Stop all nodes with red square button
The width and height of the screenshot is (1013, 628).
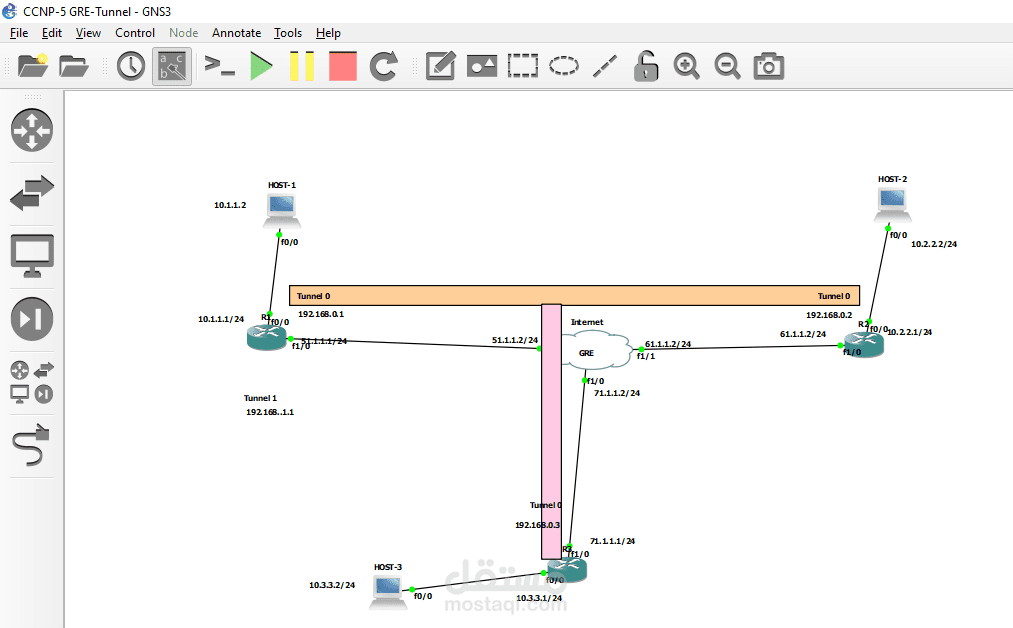point(342,66)
